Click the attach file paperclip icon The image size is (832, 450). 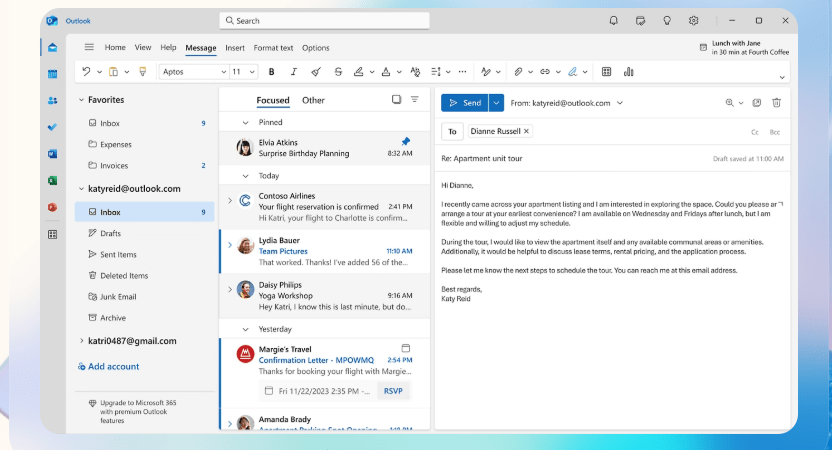[x=518, y=72]
